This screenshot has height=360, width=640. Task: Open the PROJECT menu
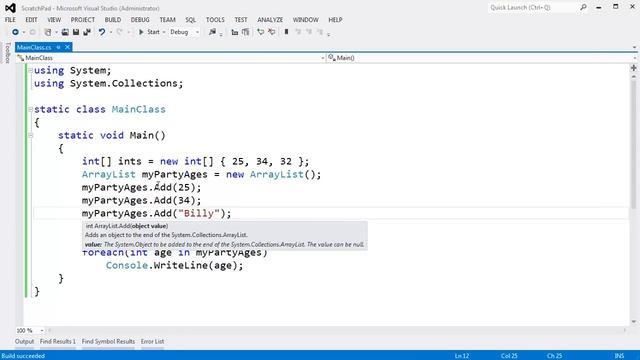tap(83, 20)
